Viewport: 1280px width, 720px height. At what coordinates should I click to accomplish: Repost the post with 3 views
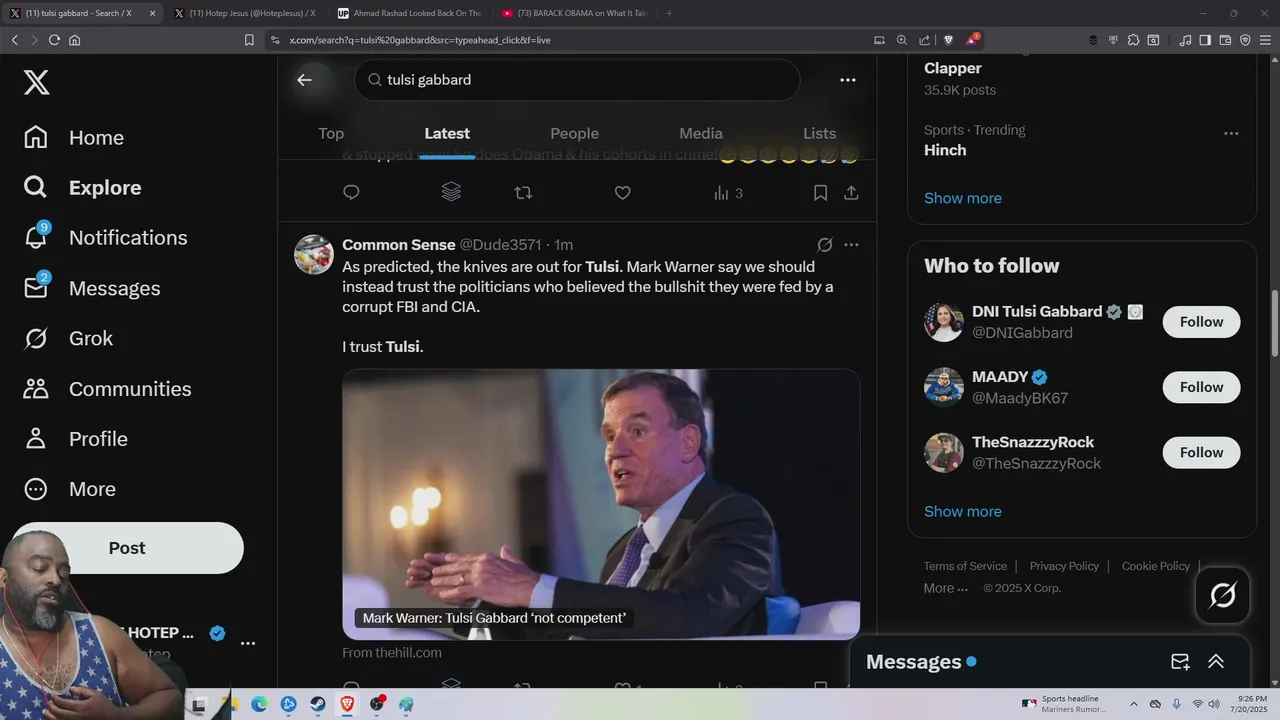(x=523, y=193)
